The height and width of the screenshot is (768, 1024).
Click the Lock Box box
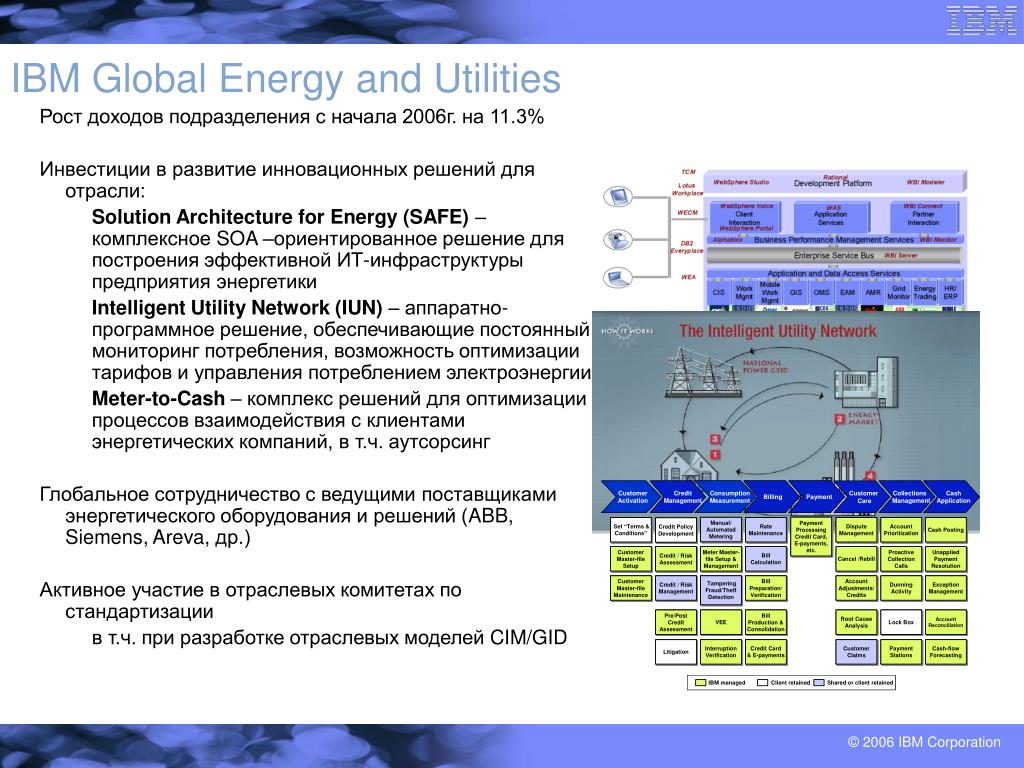(x=901, y=622)
